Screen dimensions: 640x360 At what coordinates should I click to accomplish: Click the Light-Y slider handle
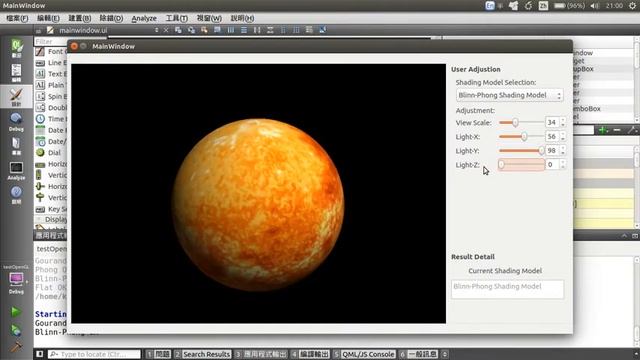(x=541, y=151)
